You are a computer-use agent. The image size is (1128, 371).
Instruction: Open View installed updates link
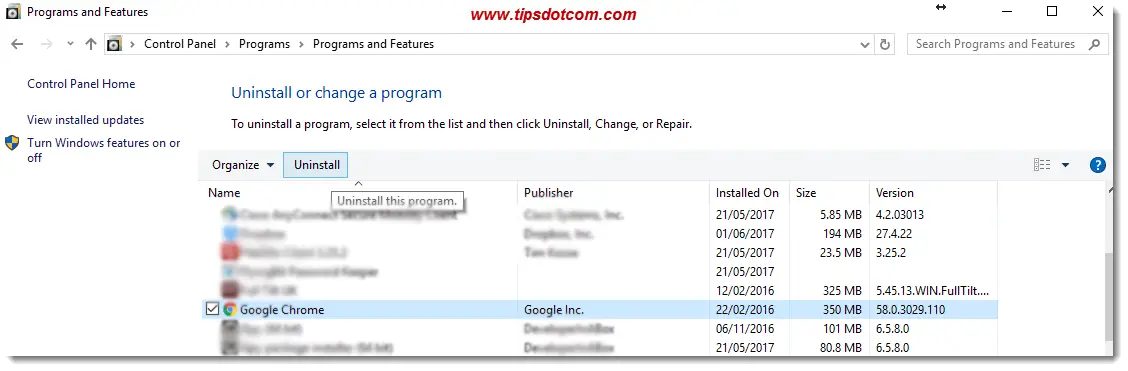86,120
